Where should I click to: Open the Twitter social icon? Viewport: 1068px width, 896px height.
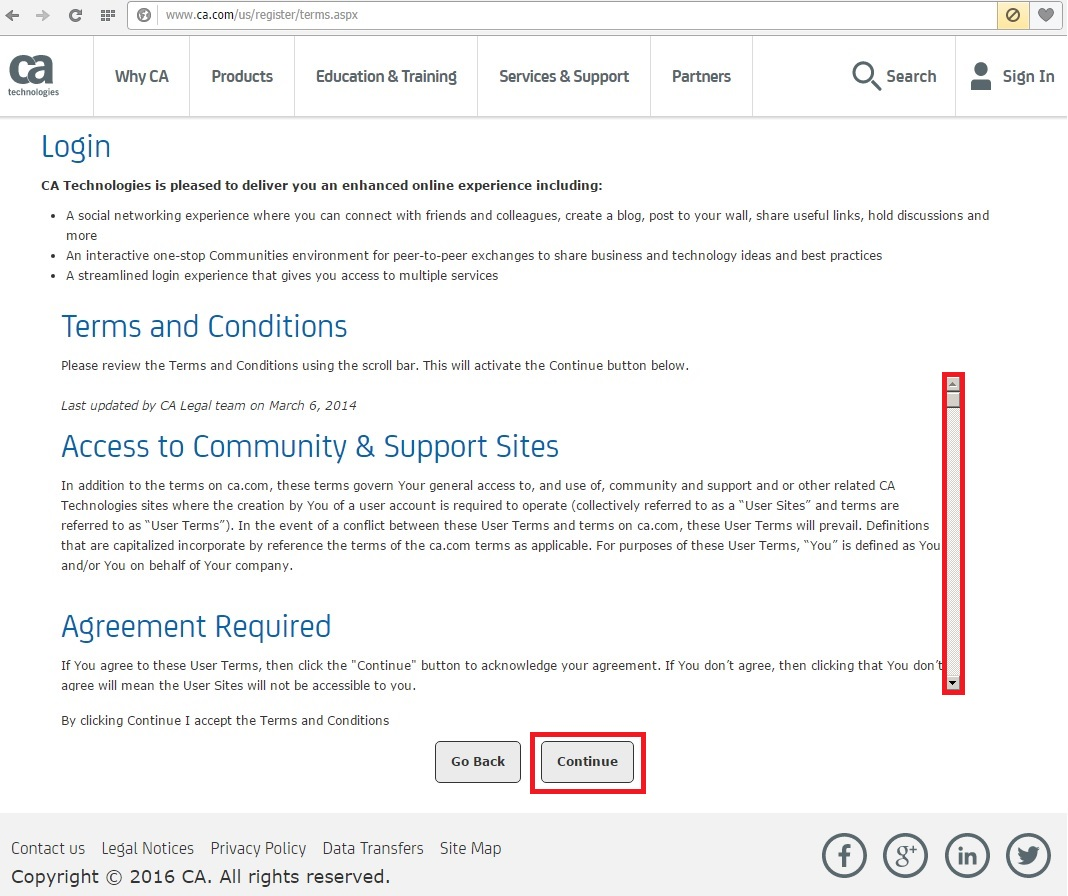pos(1028,855)
